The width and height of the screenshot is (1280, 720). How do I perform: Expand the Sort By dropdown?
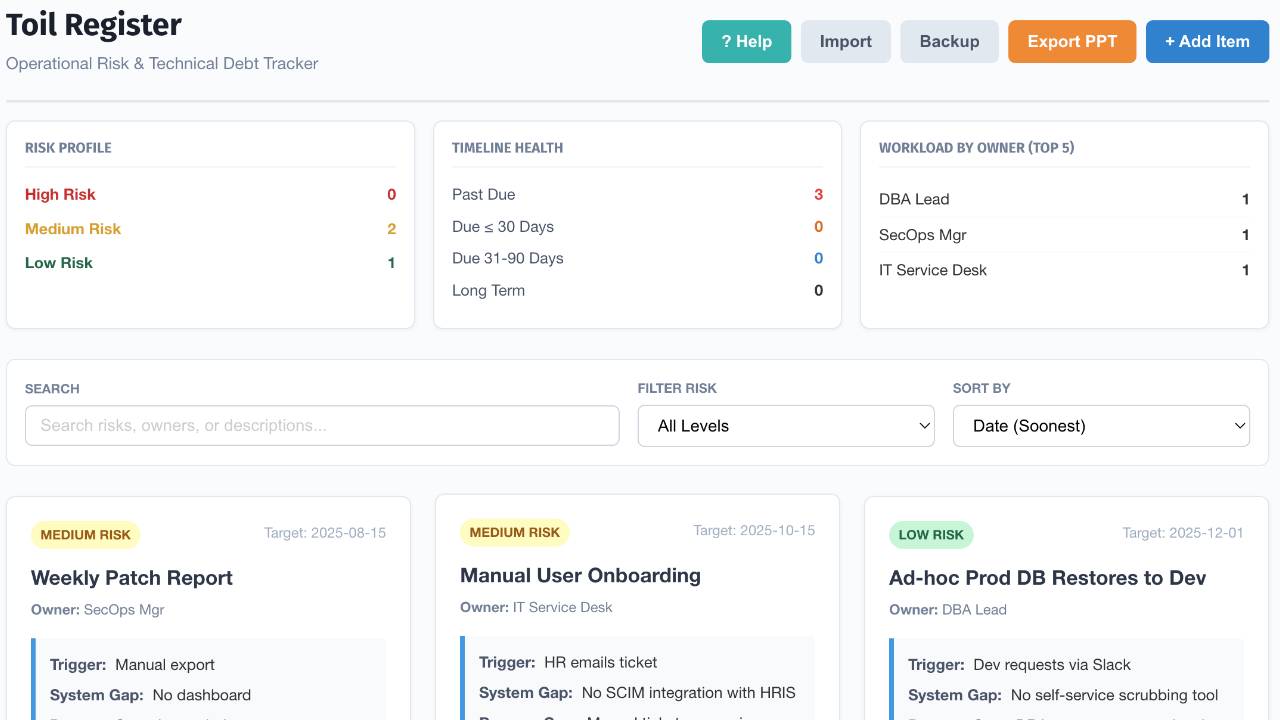pos(1101,425)
